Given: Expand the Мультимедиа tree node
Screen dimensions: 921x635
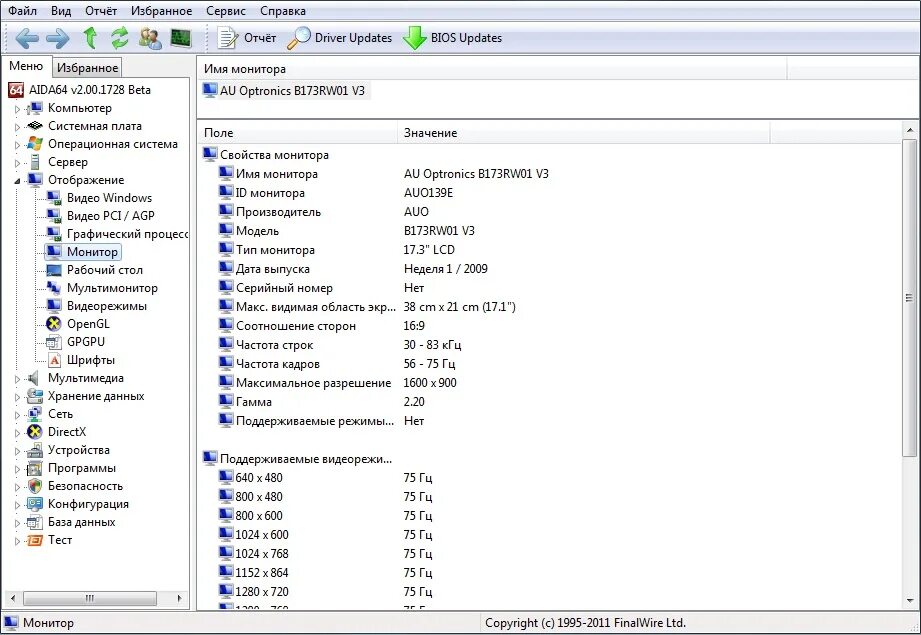Looking at the screenshot, I should point(17,379).
